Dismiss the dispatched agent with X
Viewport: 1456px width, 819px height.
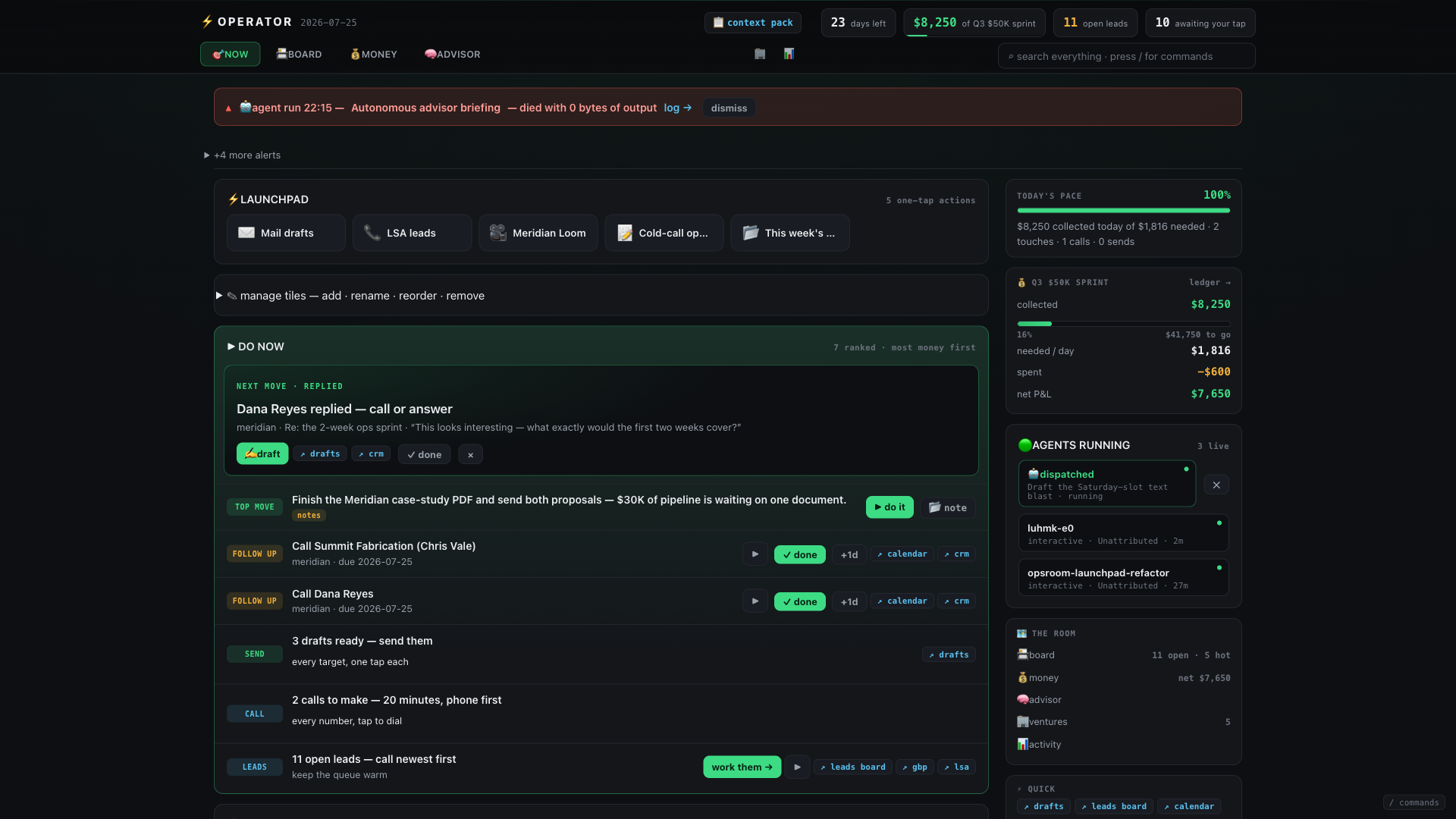tap(1216, 485)
